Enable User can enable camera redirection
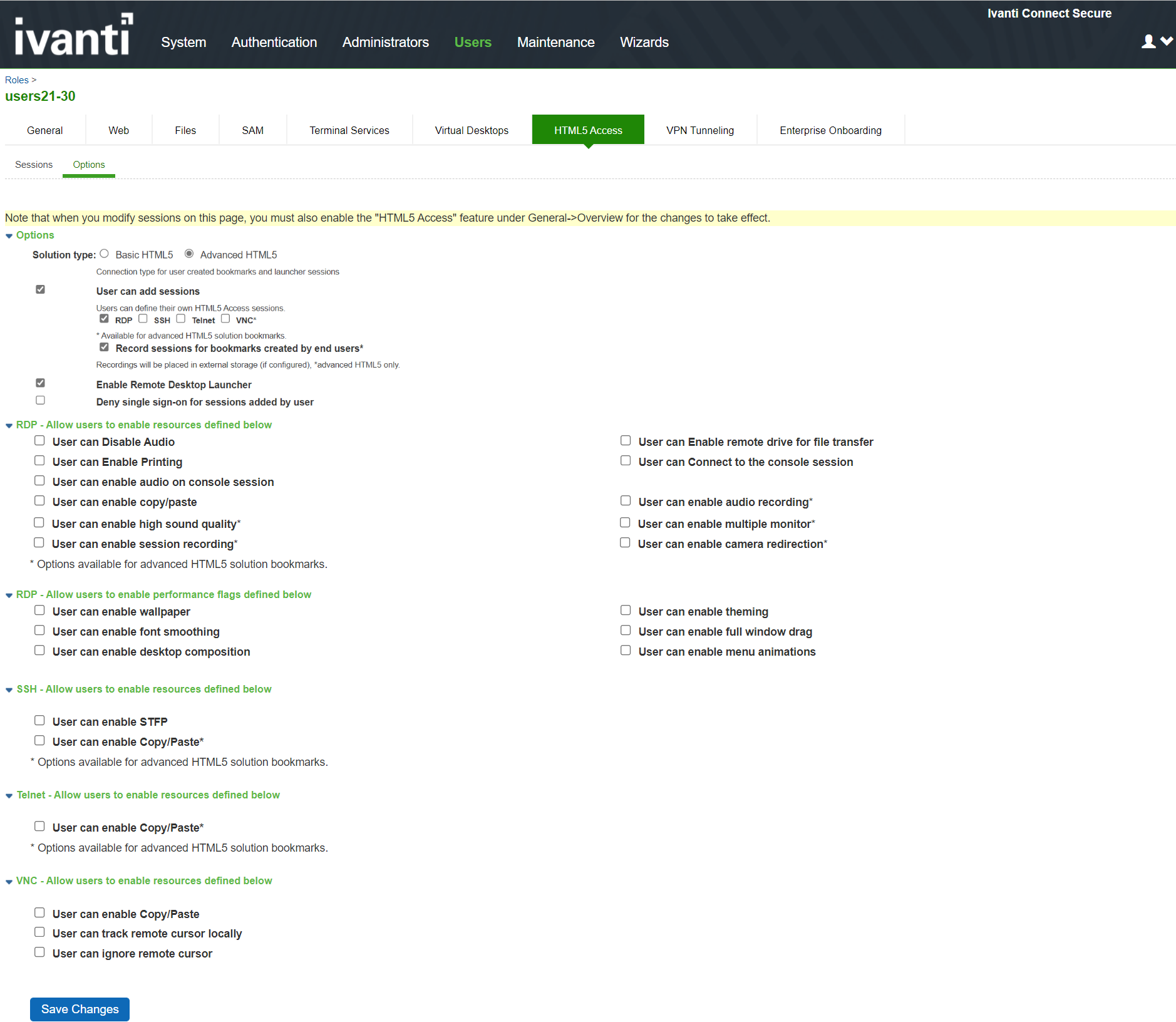 click(x=625, y=543)
